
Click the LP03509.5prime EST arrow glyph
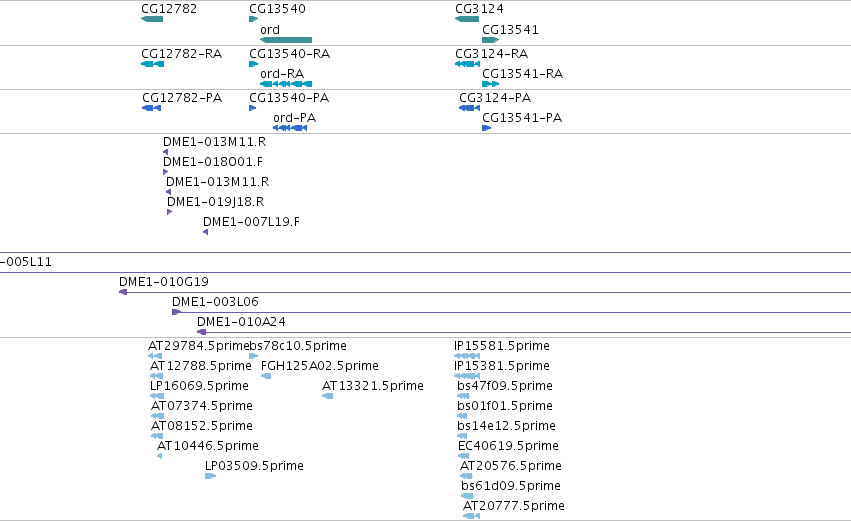tap(211, 476)
